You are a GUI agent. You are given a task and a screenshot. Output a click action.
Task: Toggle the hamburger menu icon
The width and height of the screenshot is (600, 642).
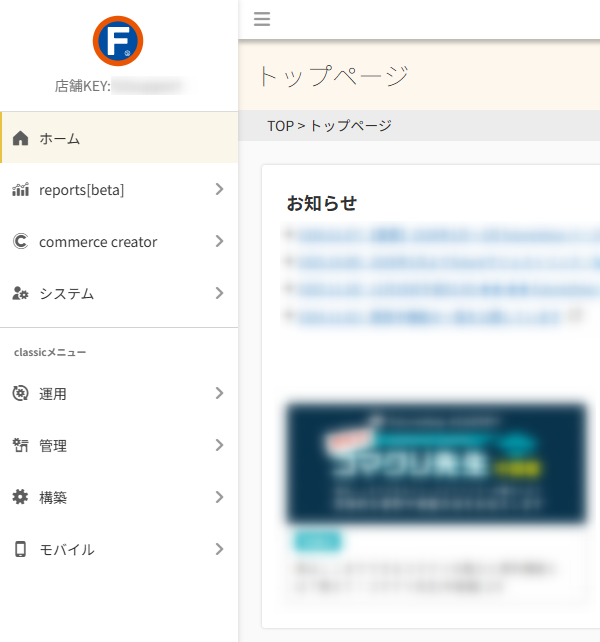click(x=262, y=19)
